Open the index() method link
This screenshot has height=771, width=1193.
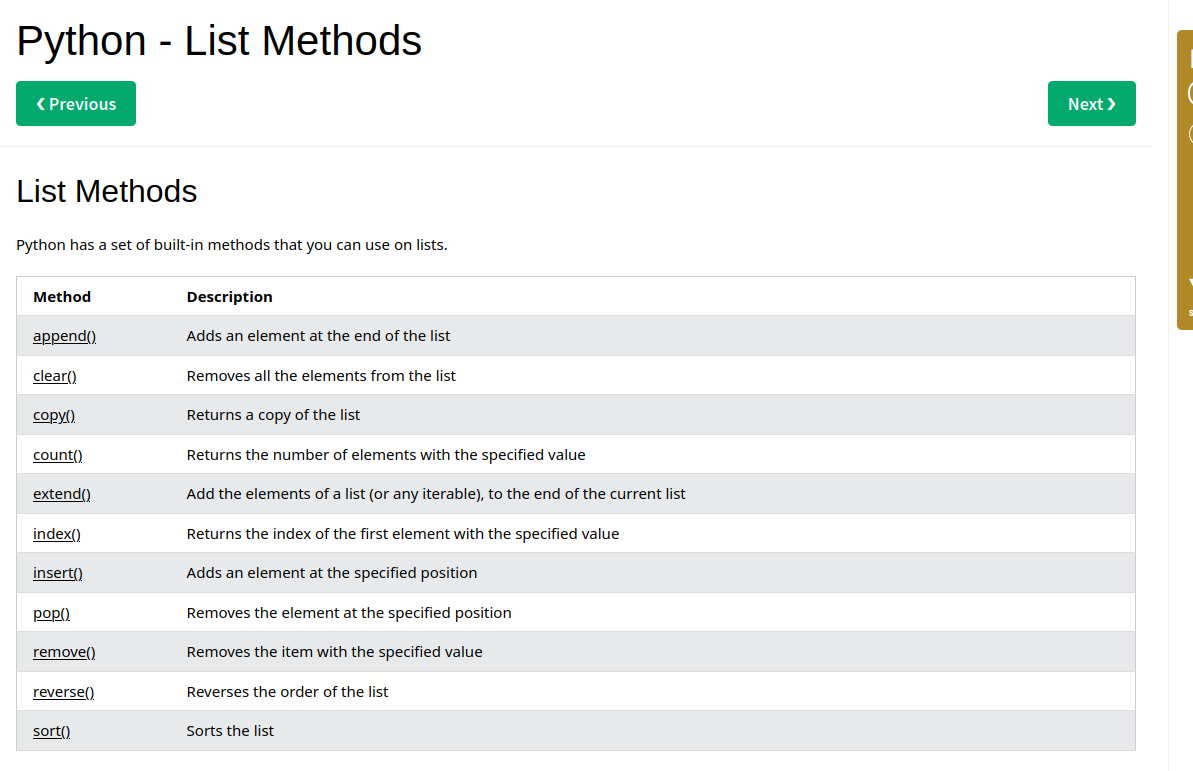[57, 534]
